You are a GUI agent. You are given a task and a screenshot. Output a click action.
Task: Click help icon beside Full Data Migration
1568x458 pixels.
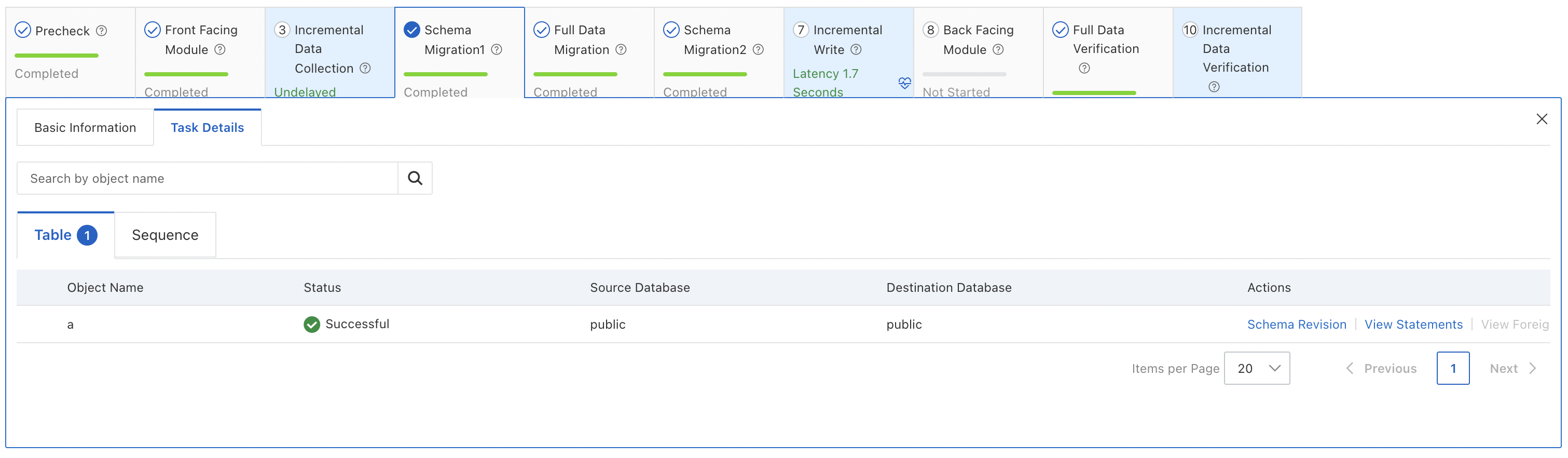pos(621,49)
